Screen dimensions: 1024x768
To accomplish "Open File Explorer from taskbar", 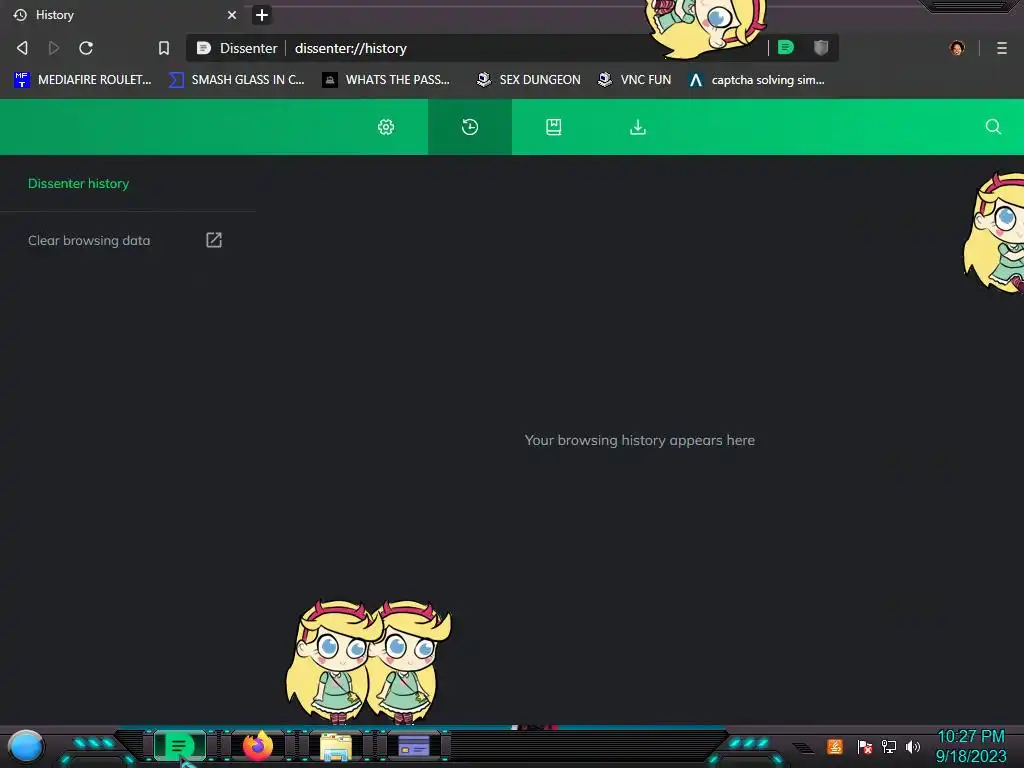I will tap(336, 746).
